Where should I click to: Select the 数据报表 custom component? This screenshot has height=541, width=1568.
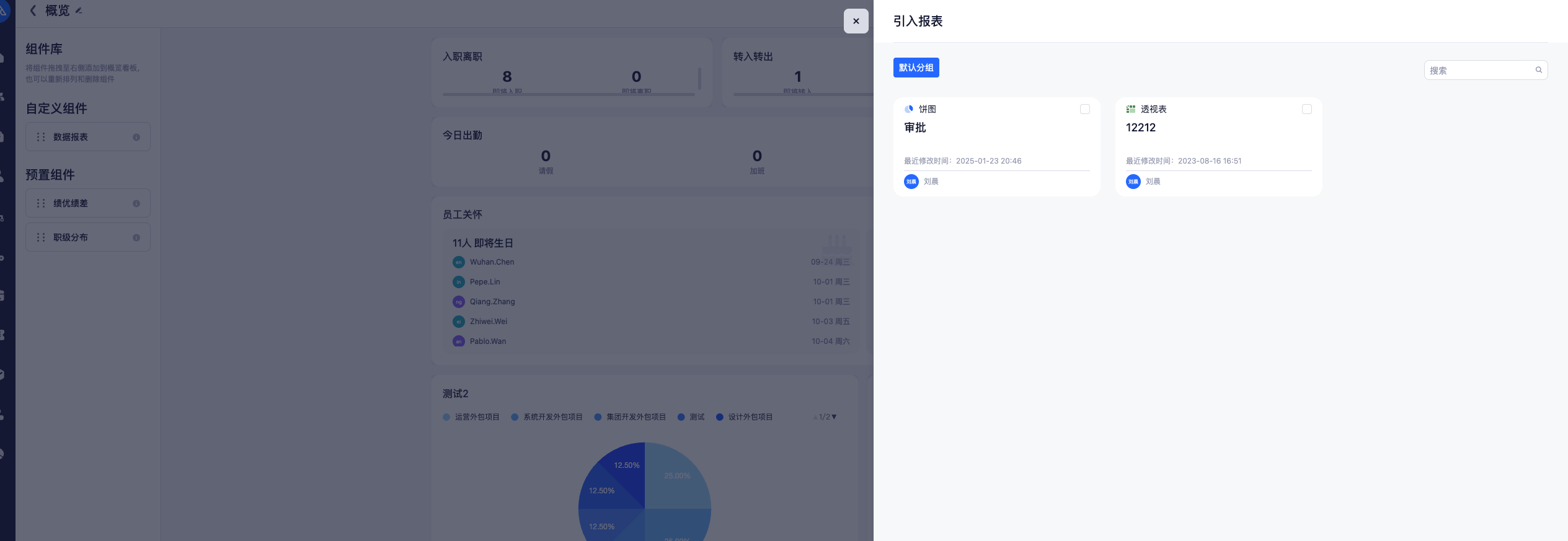tap(88, 137)
